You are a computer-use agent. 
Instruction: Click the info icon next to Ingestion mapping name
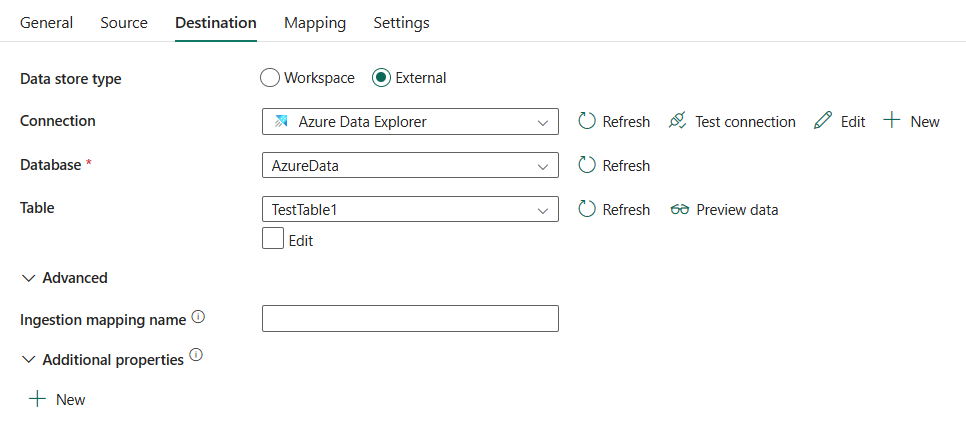(x=198, y=317)
